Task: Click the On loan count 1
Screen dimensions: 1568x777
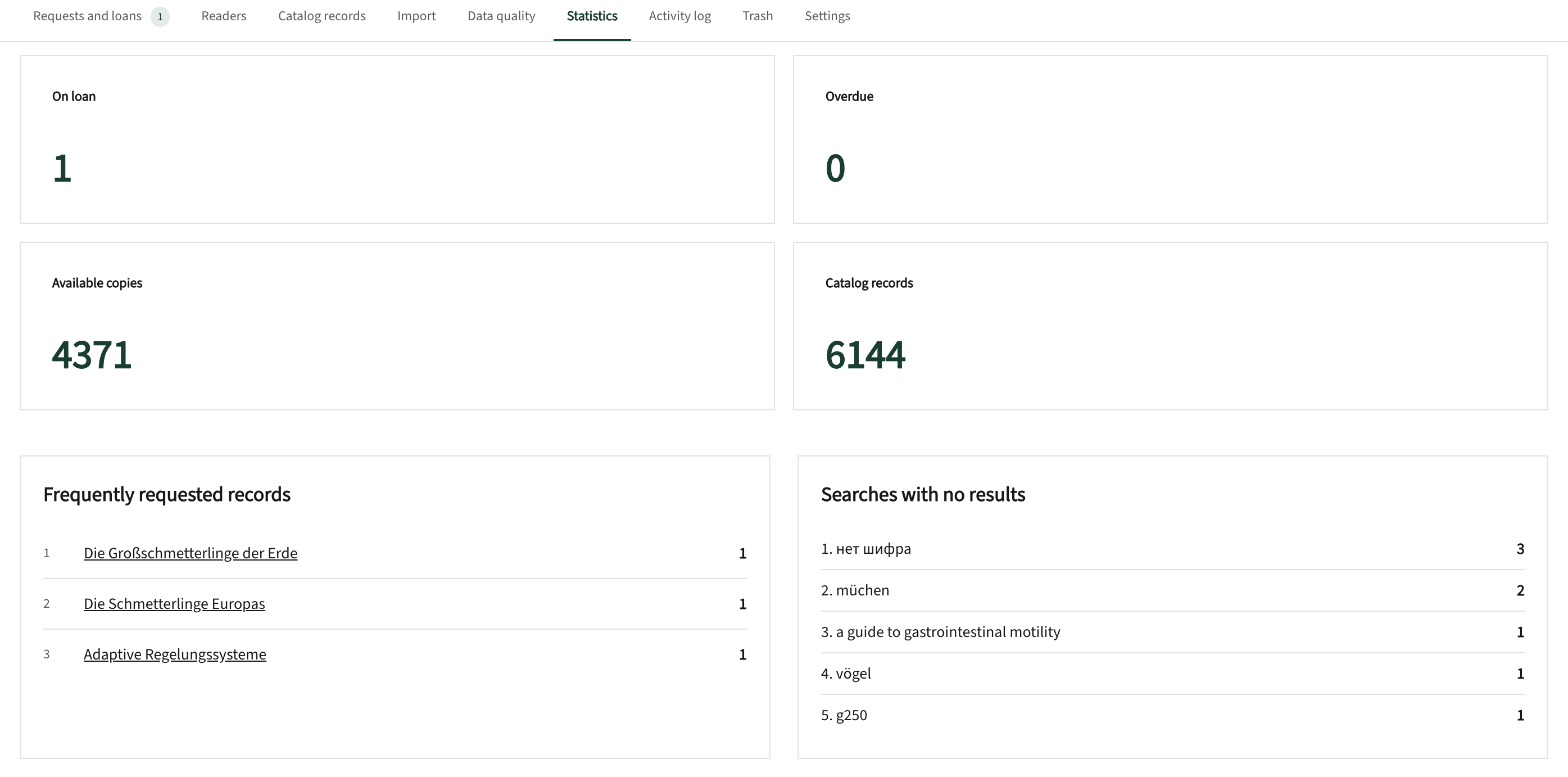Action: click(x=62, y=168)
